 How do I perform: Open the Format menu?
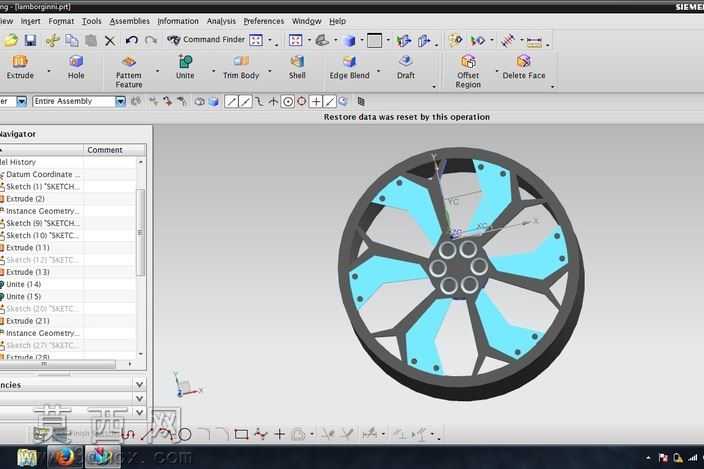61,21
